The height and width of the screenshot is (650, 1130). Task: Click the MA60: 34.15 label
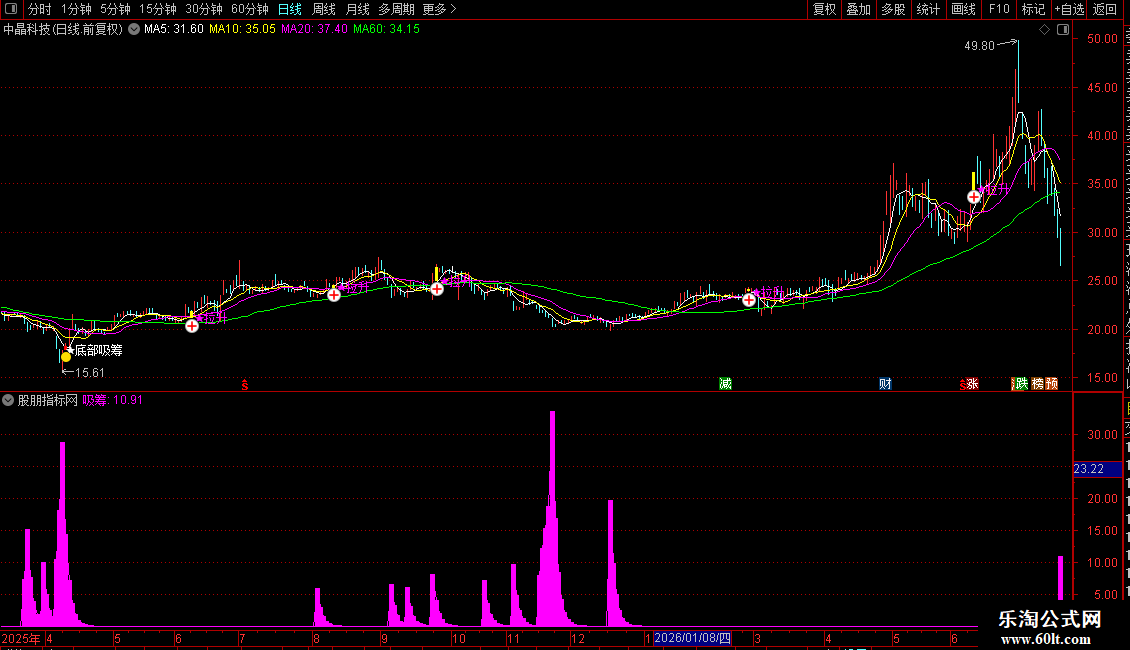pyautogui.click(x=386, y=30)
